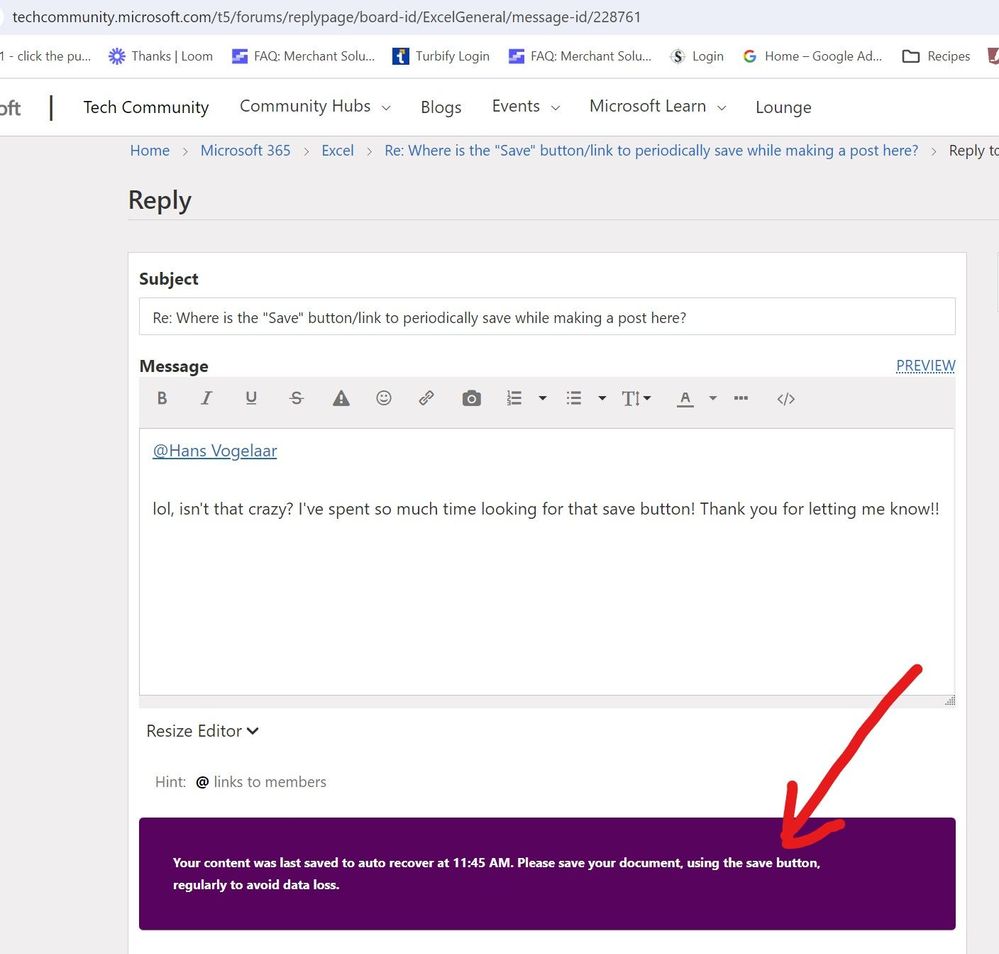Open the font color picker
Image resolution: width=999 pixels, height=954 pixels.
click(685, 398)
